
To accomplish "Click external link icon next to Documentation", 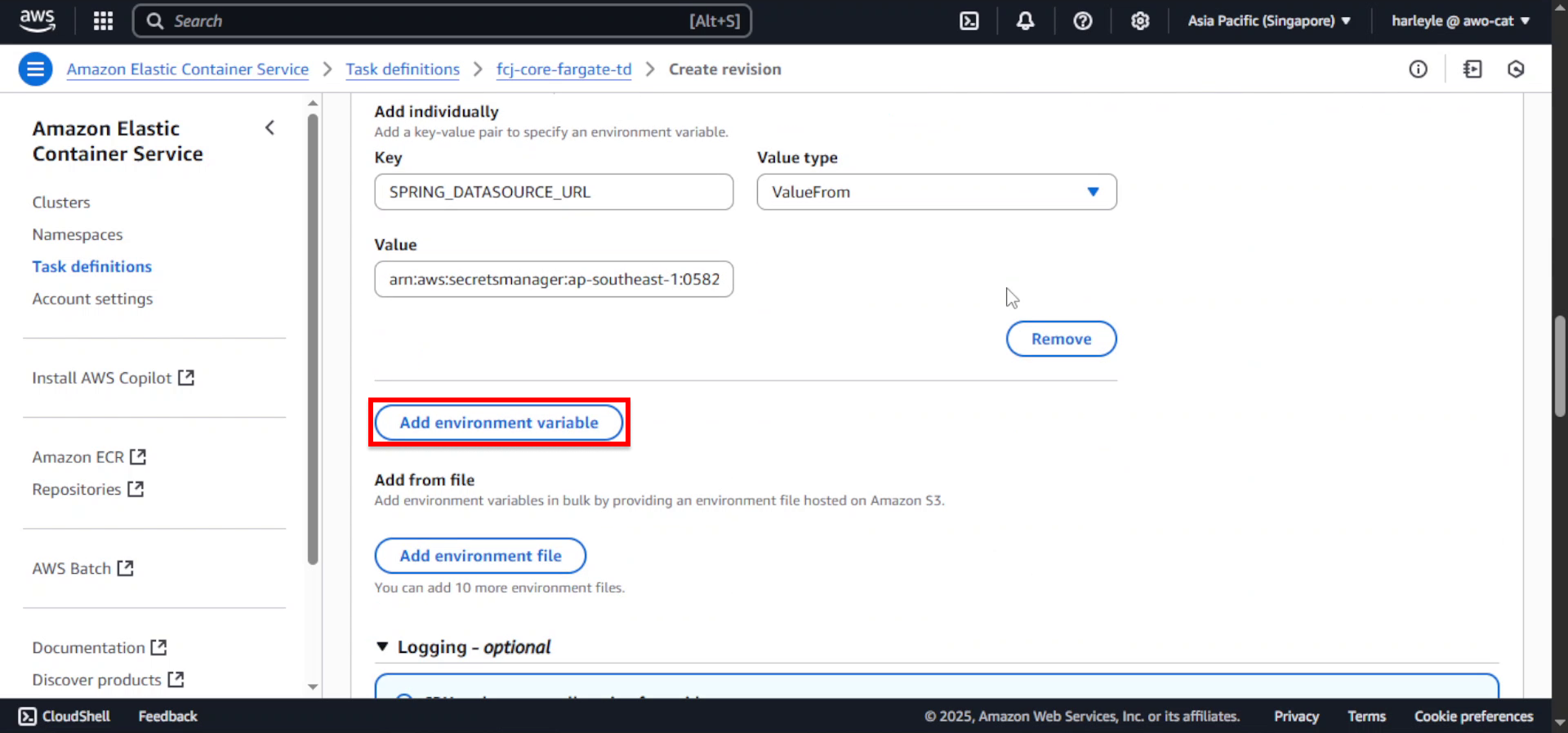I will pyautogui.click(x=158, y=647).
